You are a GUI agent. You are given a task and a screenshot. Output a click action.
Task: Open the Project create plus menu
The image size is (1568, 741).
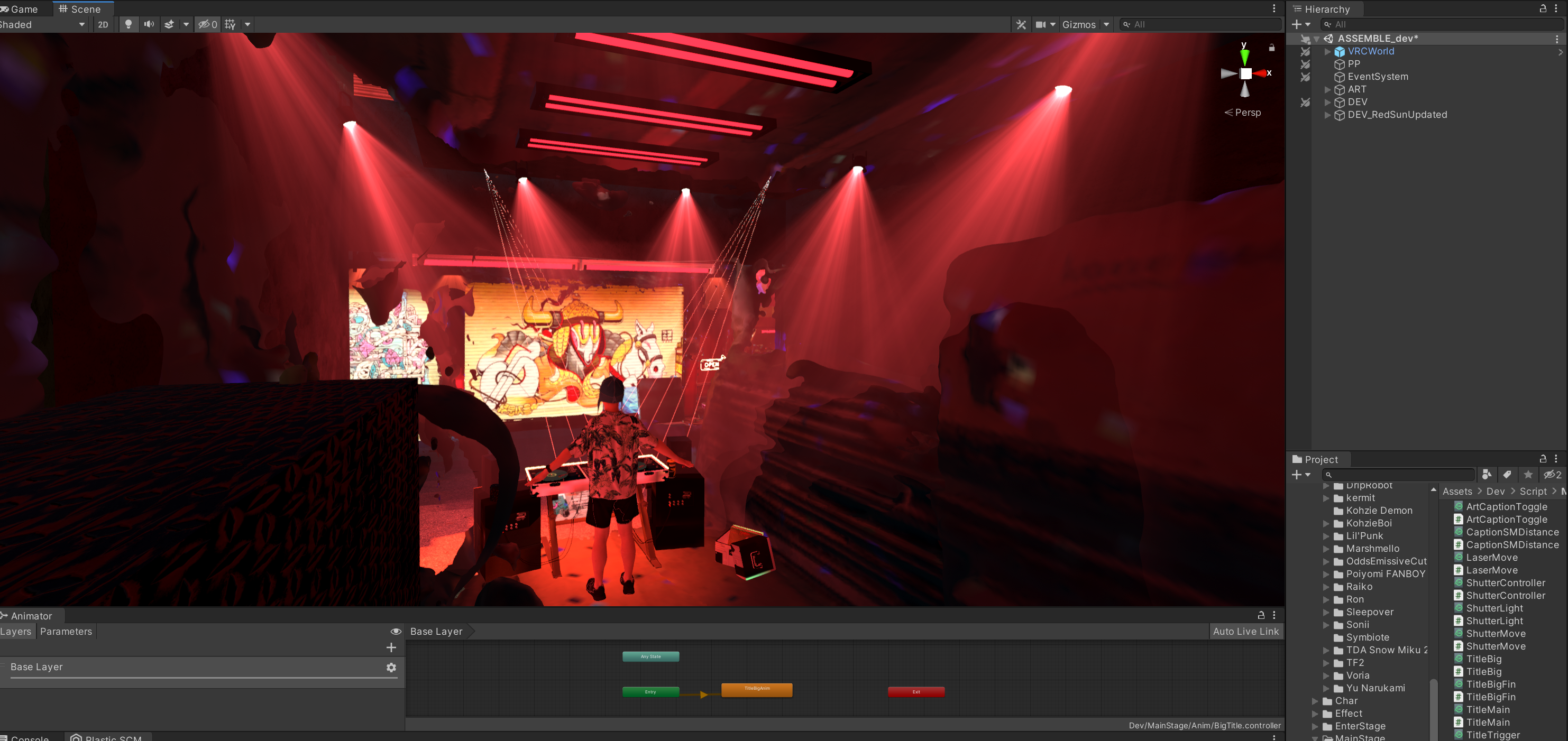[1301, 475]
